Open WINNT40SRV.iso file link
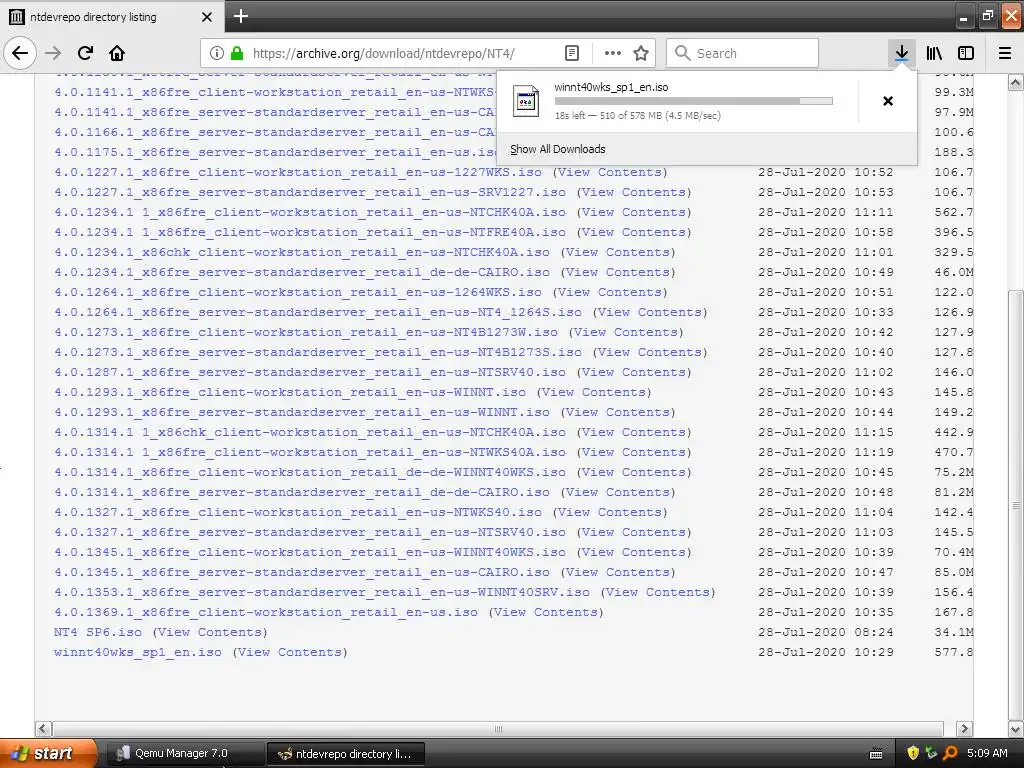This screenshot has width=1024, height=768. pyautogui.click(x=322, y=592)
